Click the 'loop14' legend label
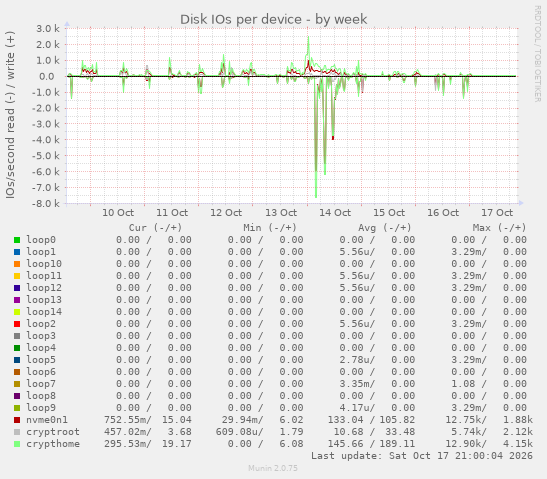This screenshot has height=479, width=547. [44, 312]
